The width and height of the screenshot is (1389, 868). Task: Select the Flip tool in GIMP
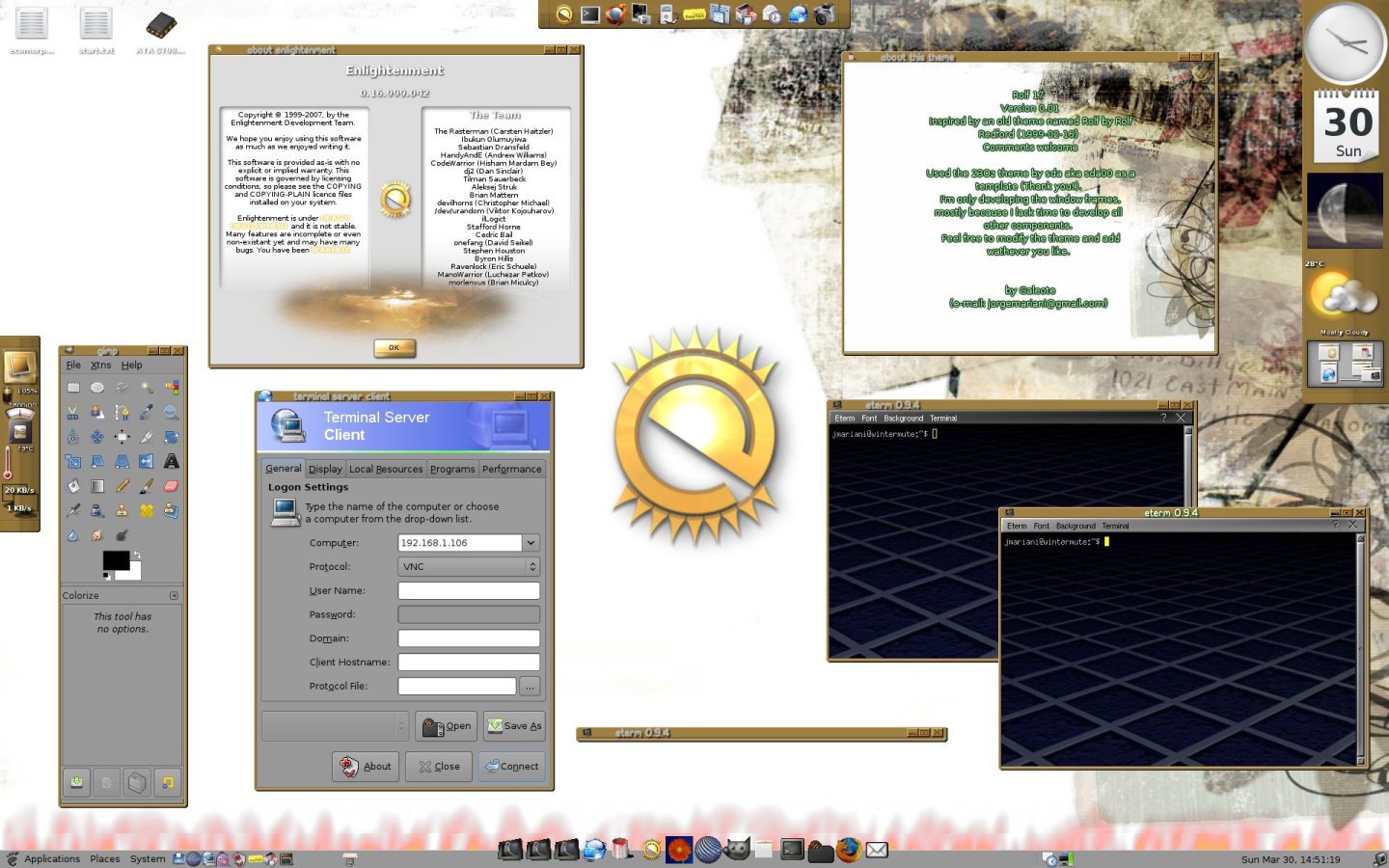(147, 462)
